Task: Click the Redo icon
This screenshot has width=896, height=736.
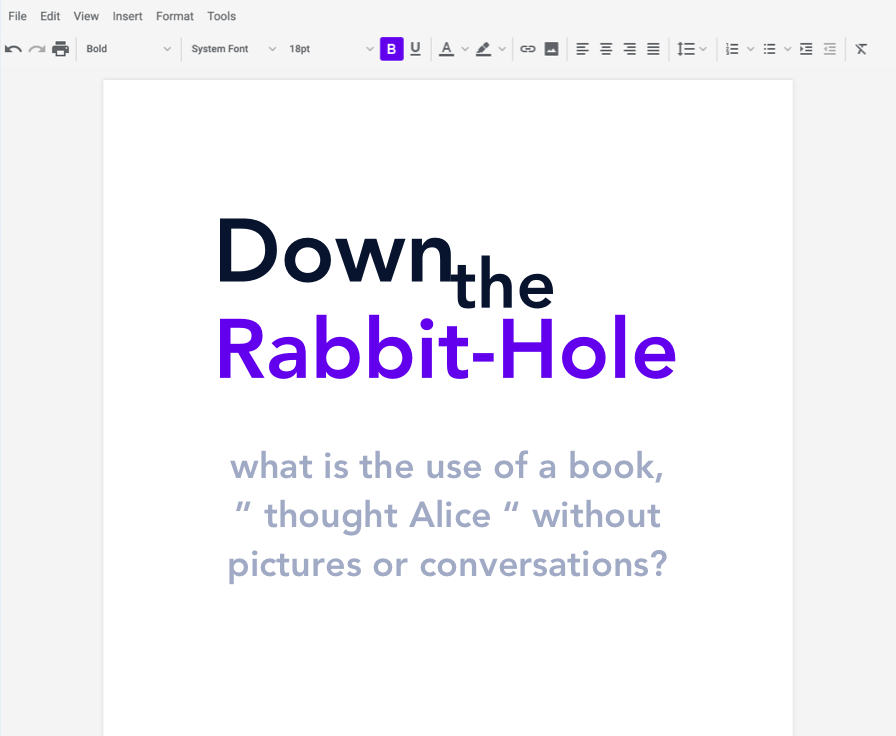Action: [36, 48]
